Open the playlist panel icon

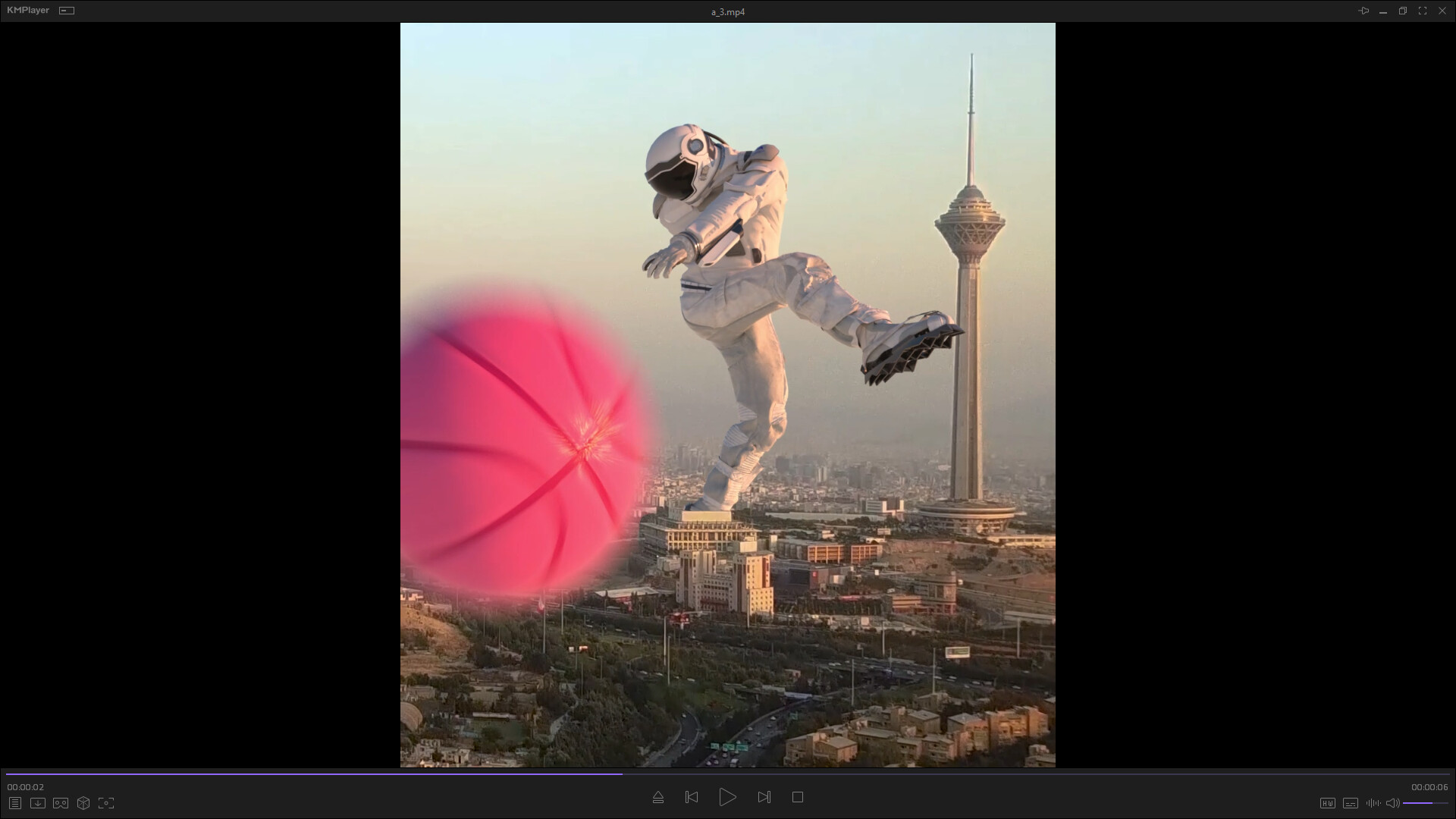[x=15, y=803]
